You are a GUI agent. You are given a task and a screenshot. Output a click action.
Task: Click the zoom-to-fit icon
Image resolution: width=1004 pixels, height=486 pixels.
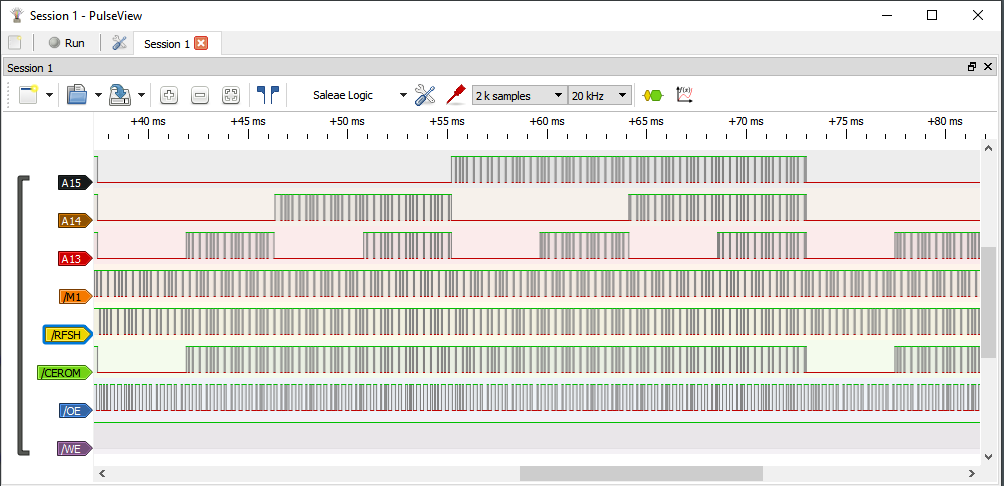coord(231,95)
